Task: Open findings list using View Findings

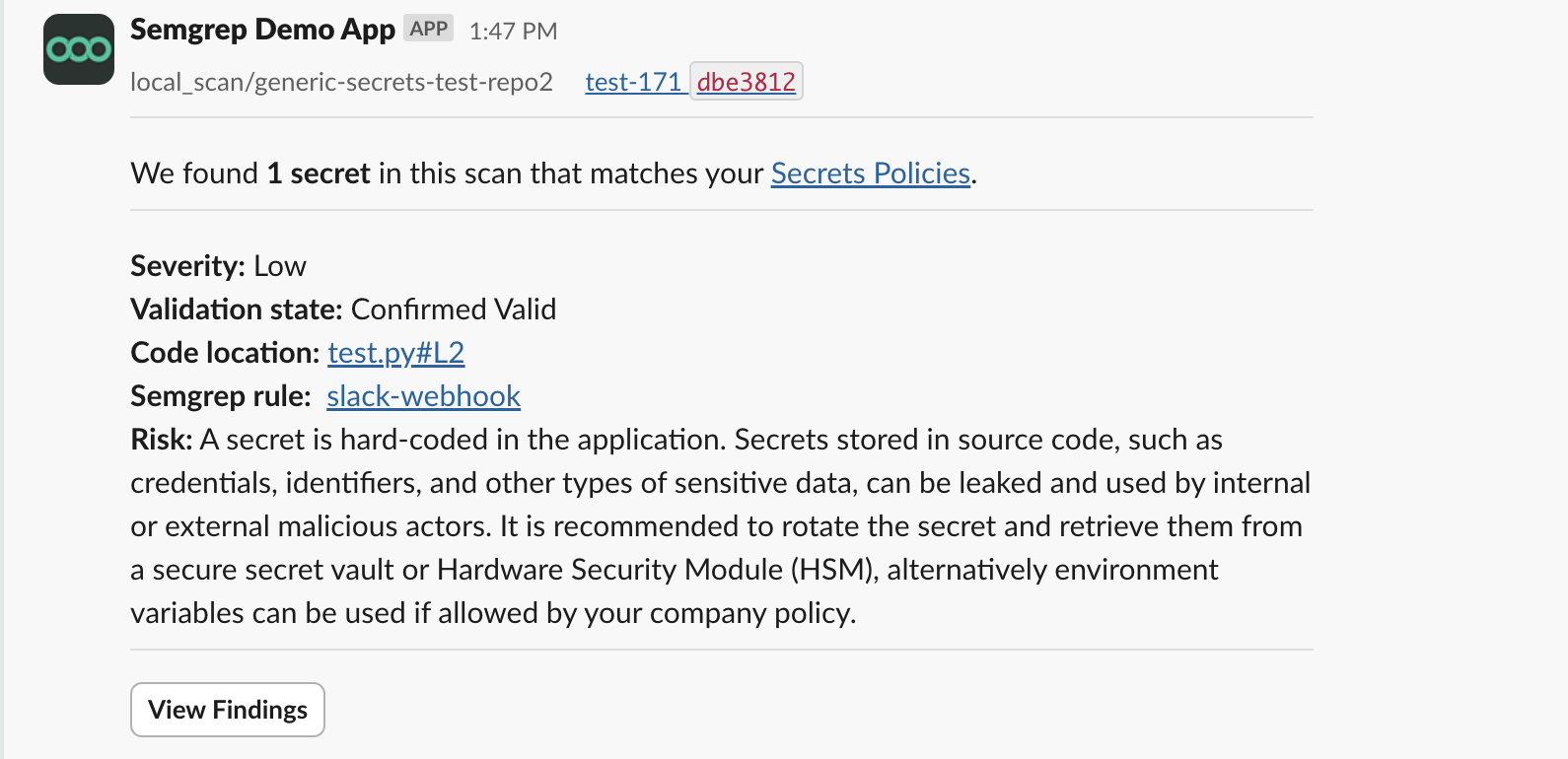Action: tap(227, 709)
